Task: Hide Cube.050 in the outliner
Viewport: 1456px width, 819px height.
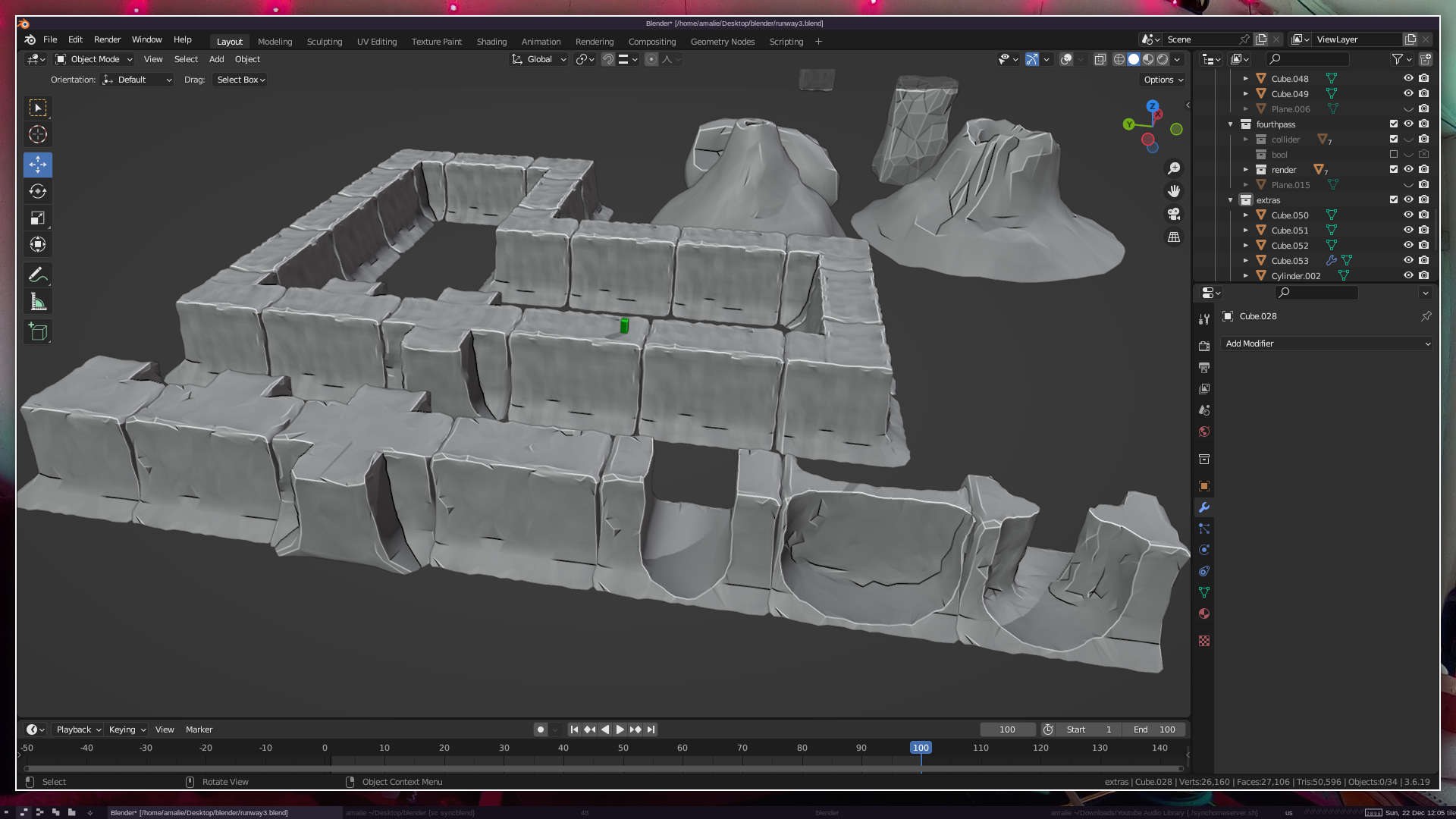Action: pyautogui.click(x=1408, y=215)
